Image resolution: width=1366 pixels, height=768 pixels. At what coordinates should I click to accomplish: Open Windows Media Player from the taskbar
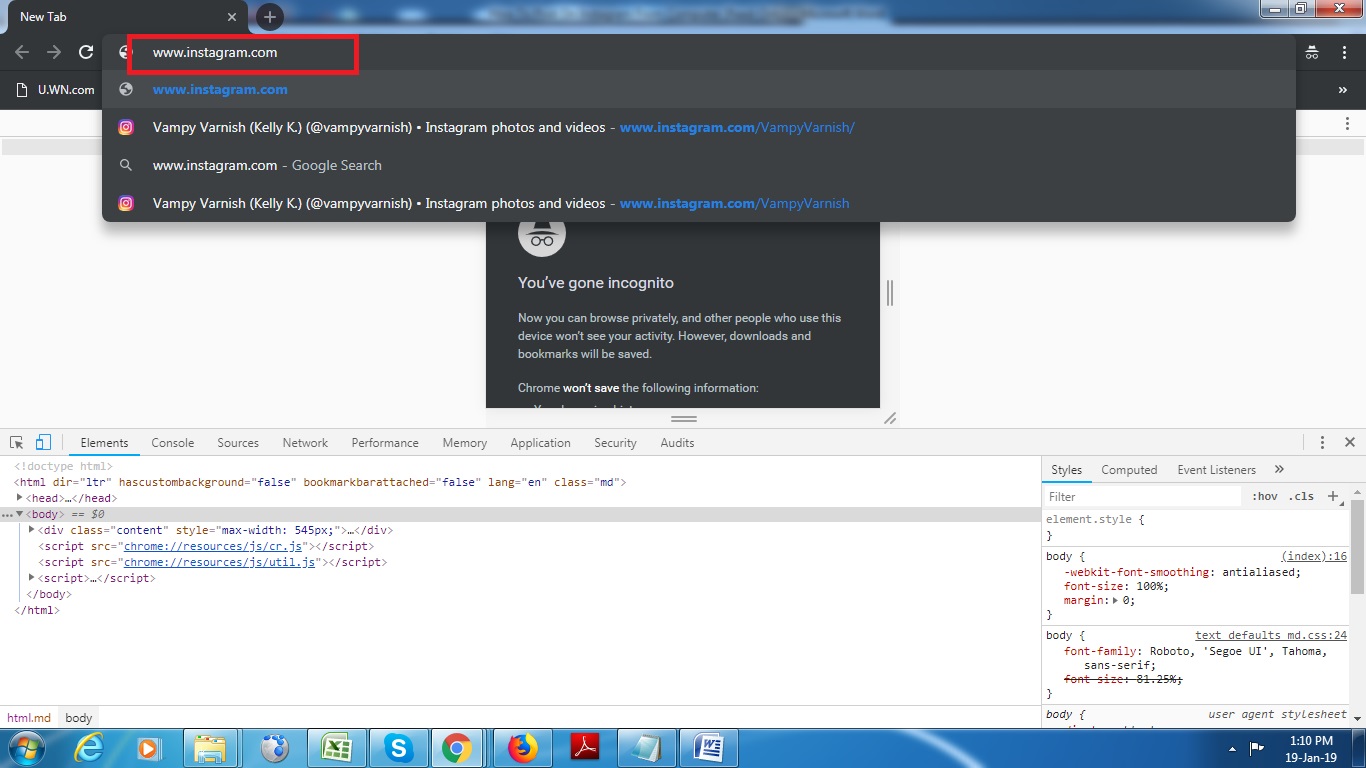148,748
